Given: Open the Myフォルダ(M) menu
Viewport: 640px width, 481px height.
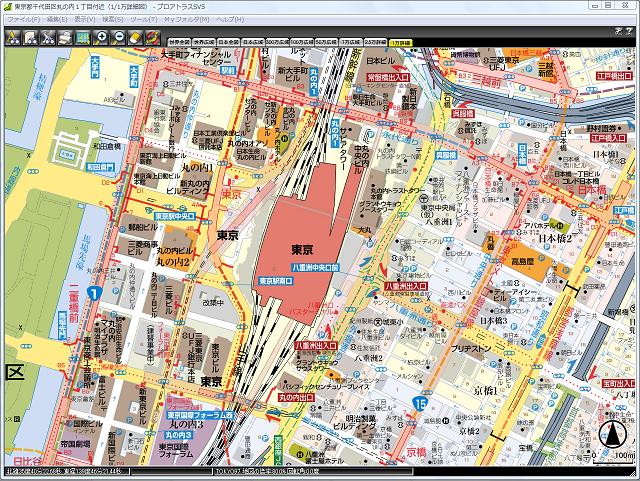Looking at the screenshot, I should (187, 19).
